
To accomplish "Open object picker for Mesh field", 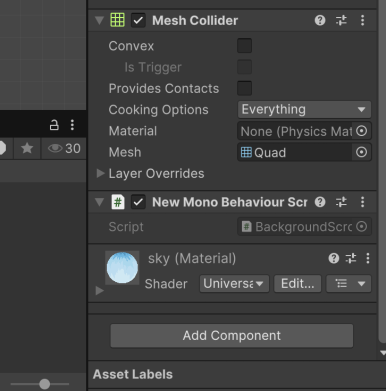I will click(x=361, y=152).
